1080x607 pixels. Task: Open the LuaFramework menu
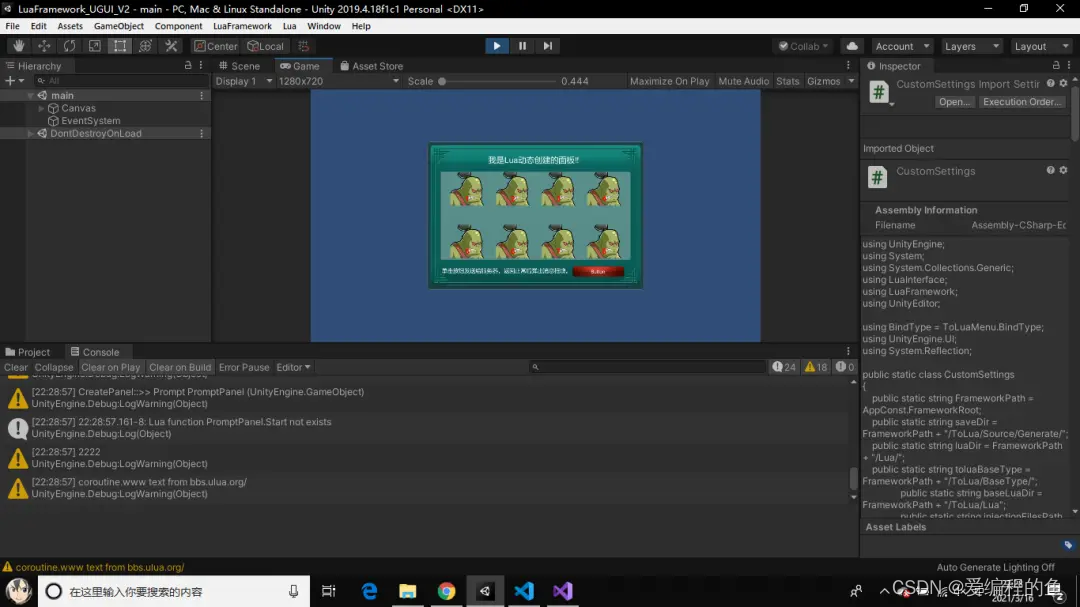(242, 26)
